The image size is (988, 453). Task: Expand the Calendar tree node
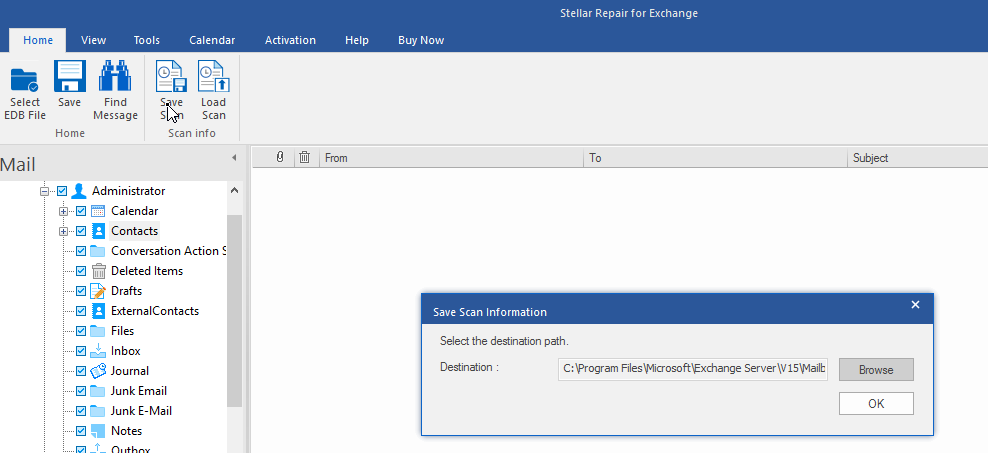pos(63,211)
